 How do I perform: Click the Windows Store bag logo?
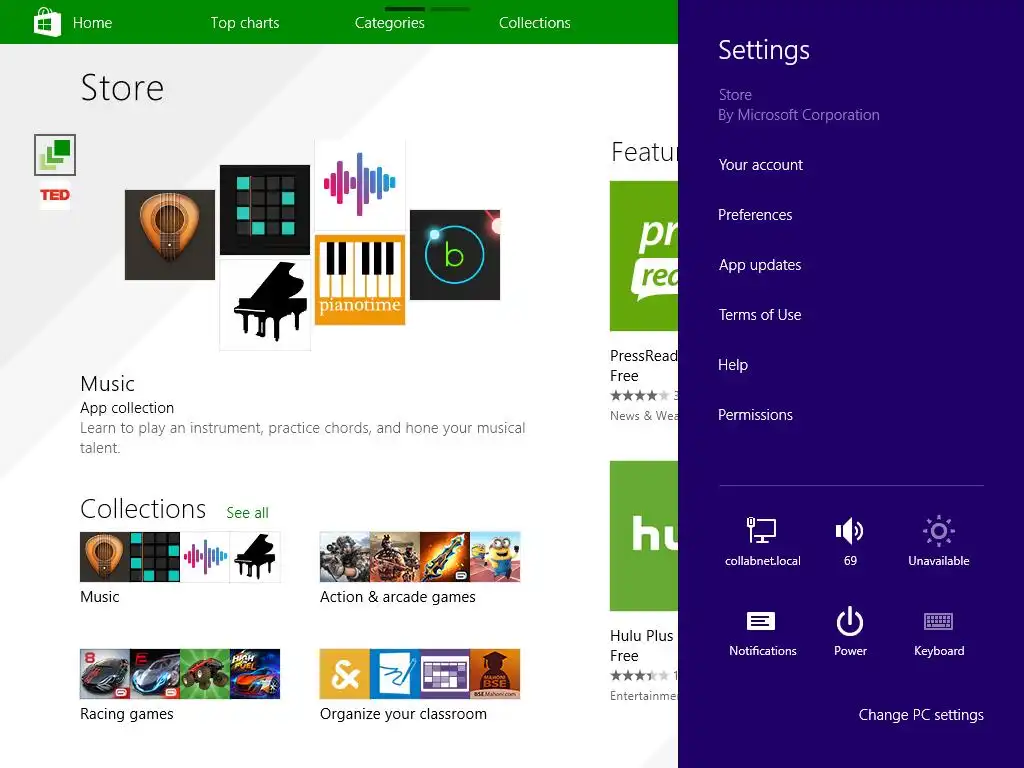(47, 22)
